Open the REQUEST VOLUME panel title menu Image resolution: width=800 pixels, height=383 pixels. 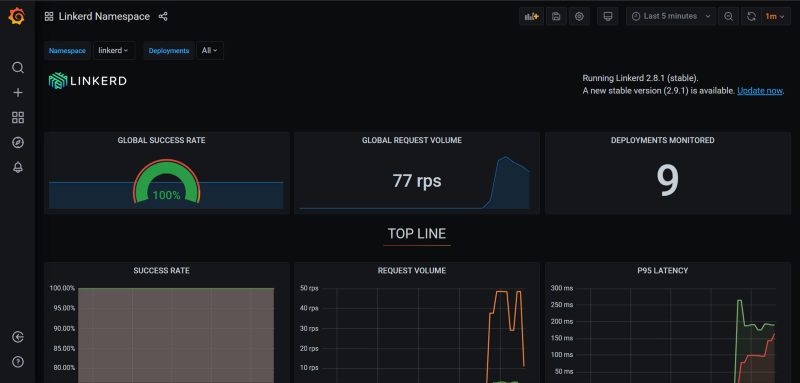[412, 271]
